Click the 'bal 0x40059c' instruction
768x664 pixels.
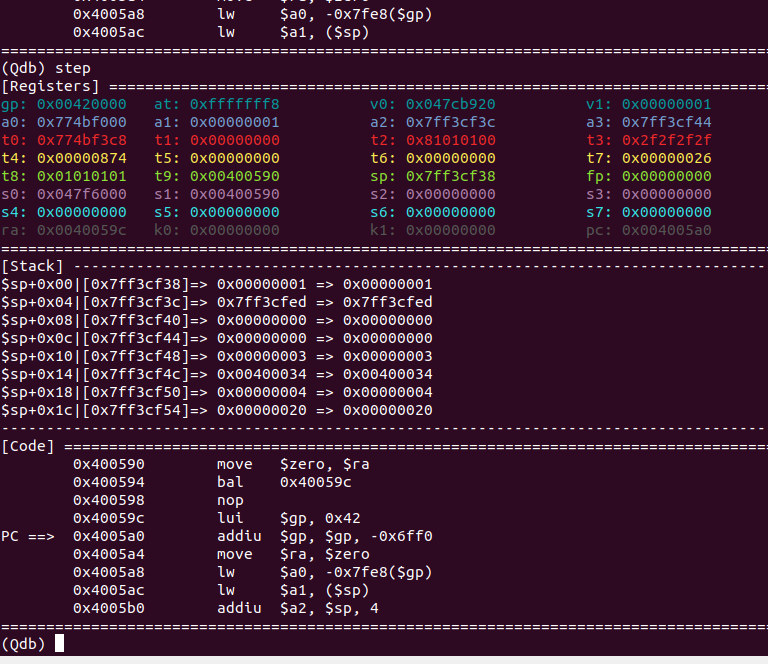tap(284, 482)
